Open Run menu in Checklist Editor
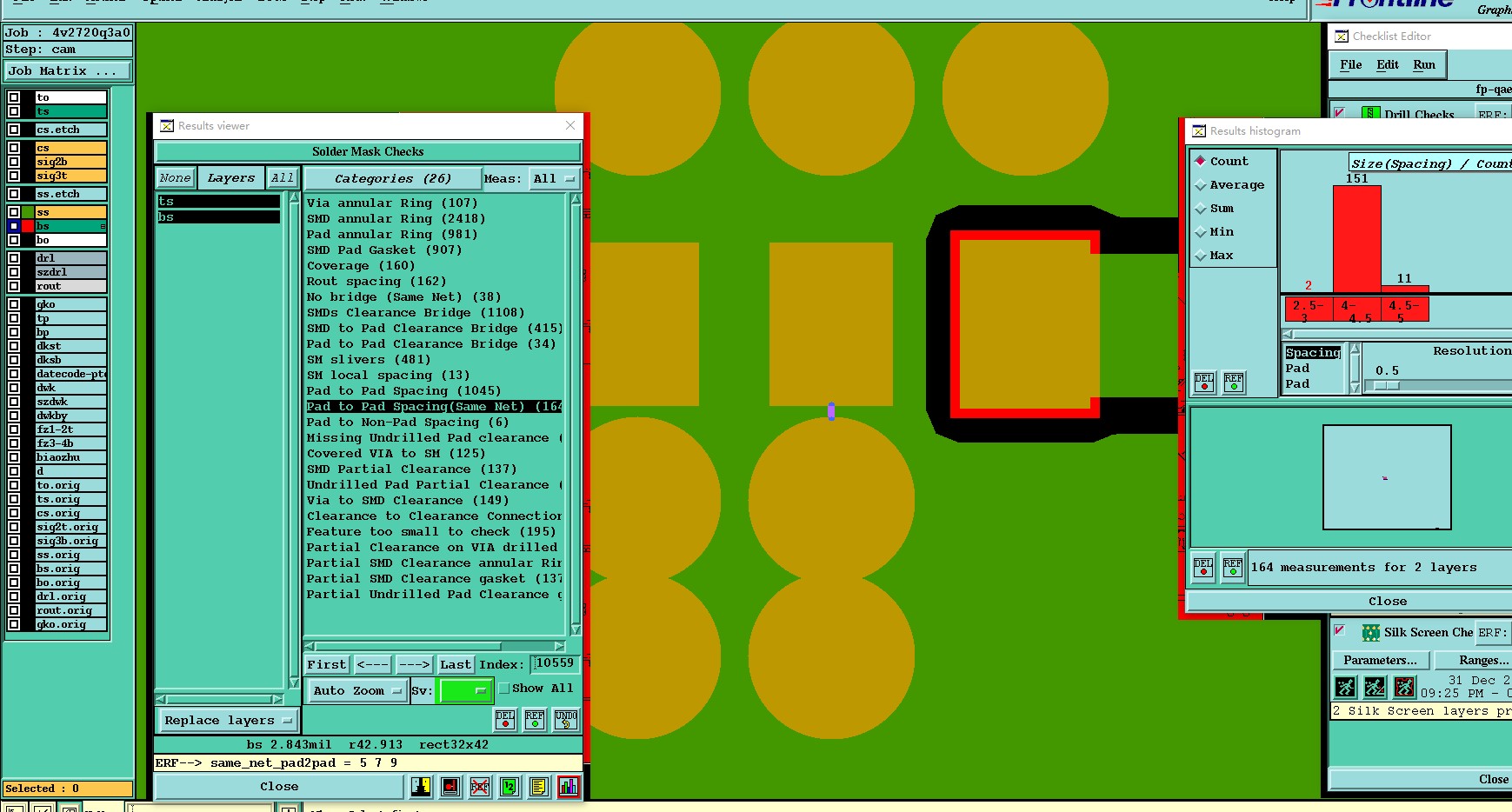 [x=1424, y=64]
